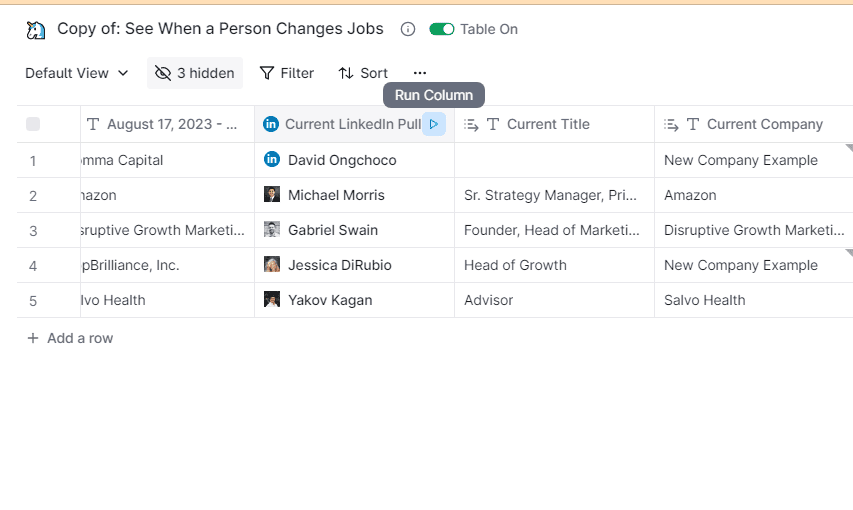Open the Sort options
This screenshot has width=853, height=510.
(363, 73)
